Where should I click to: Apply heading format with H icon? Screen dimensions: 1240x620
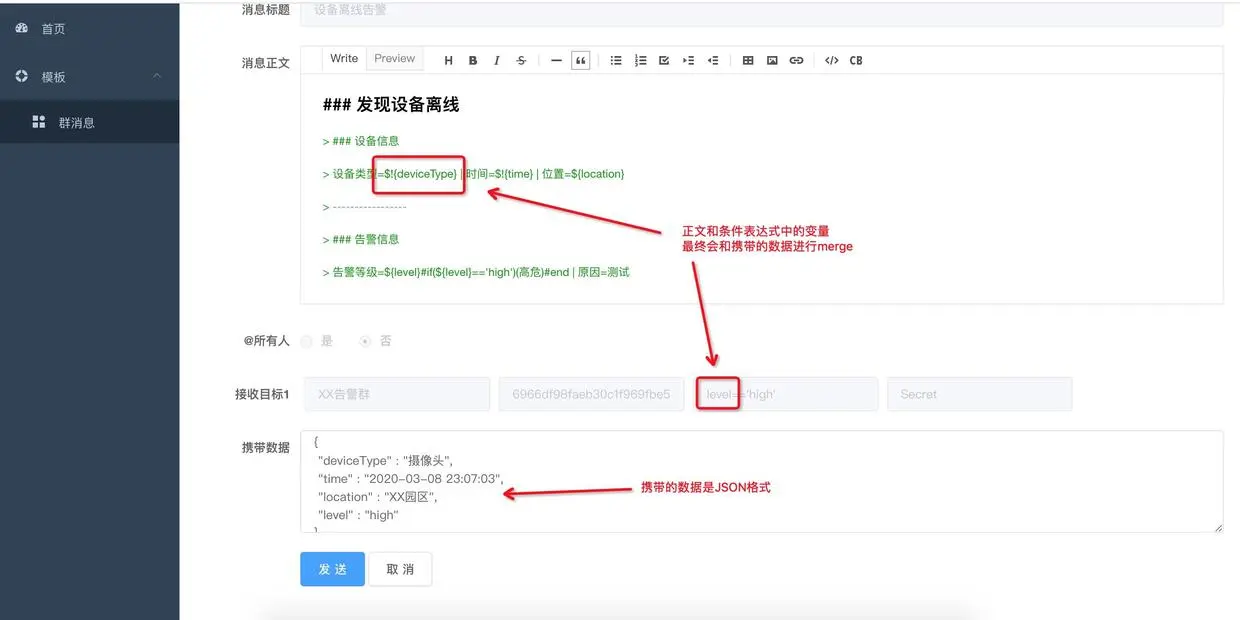448,60
